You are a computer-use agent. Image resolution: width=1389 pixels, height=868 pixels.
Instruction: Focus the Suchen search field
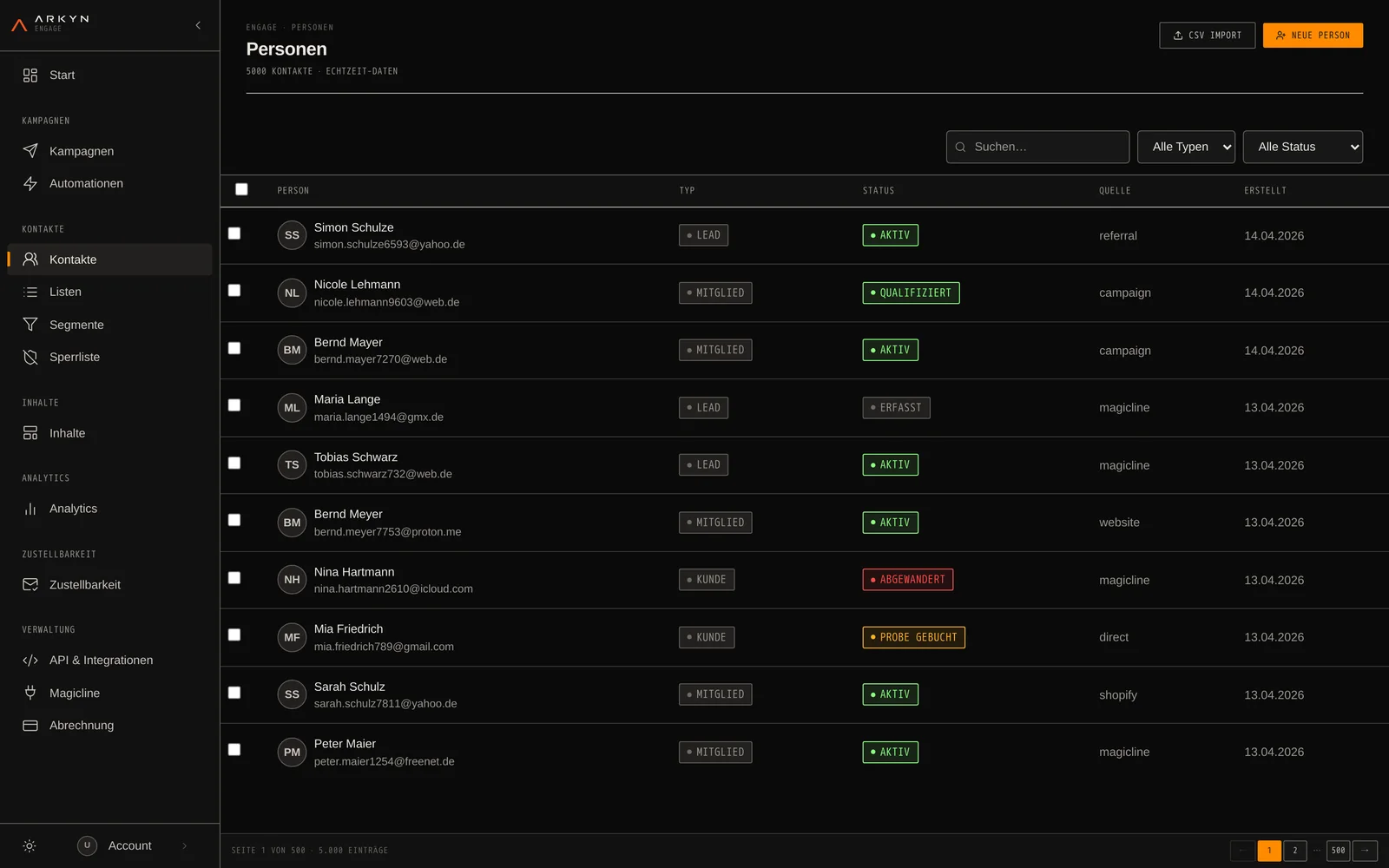[x=1037, y=147]
